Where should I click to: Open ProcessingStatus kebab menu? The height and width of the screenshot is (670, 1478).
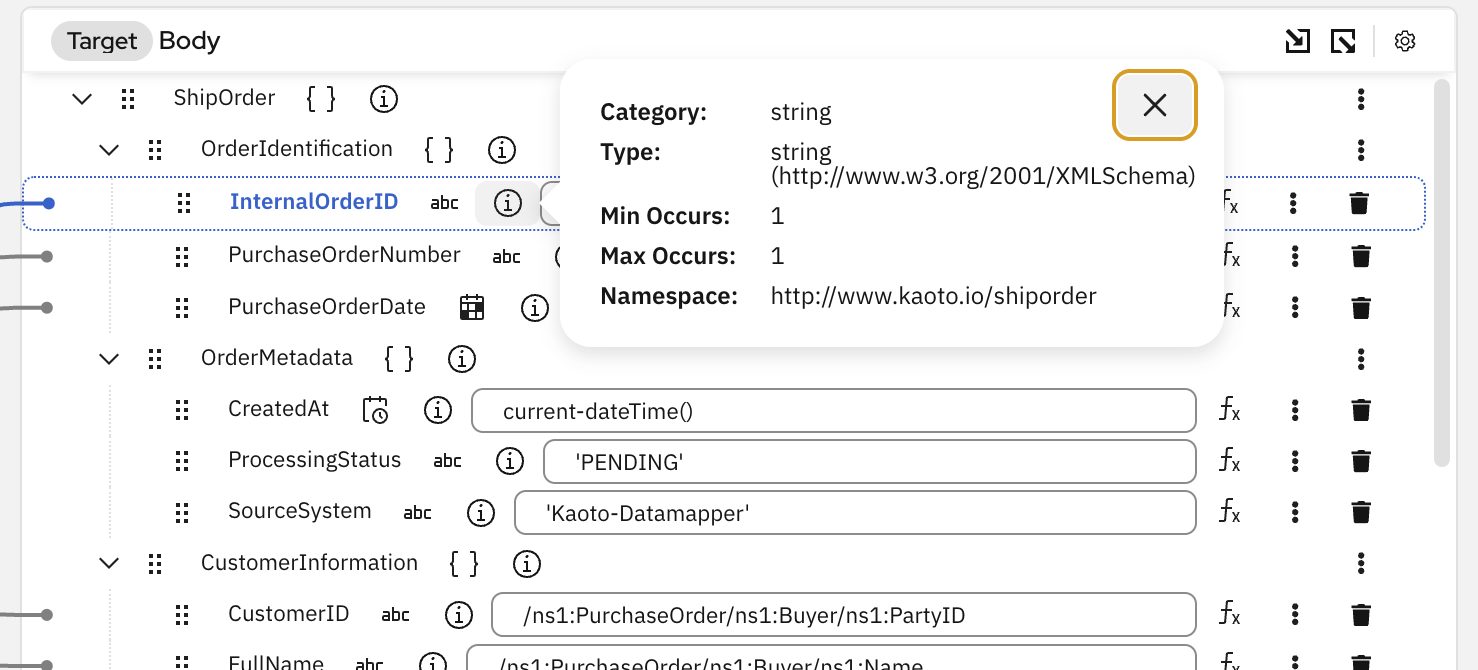coord(1295,461)
